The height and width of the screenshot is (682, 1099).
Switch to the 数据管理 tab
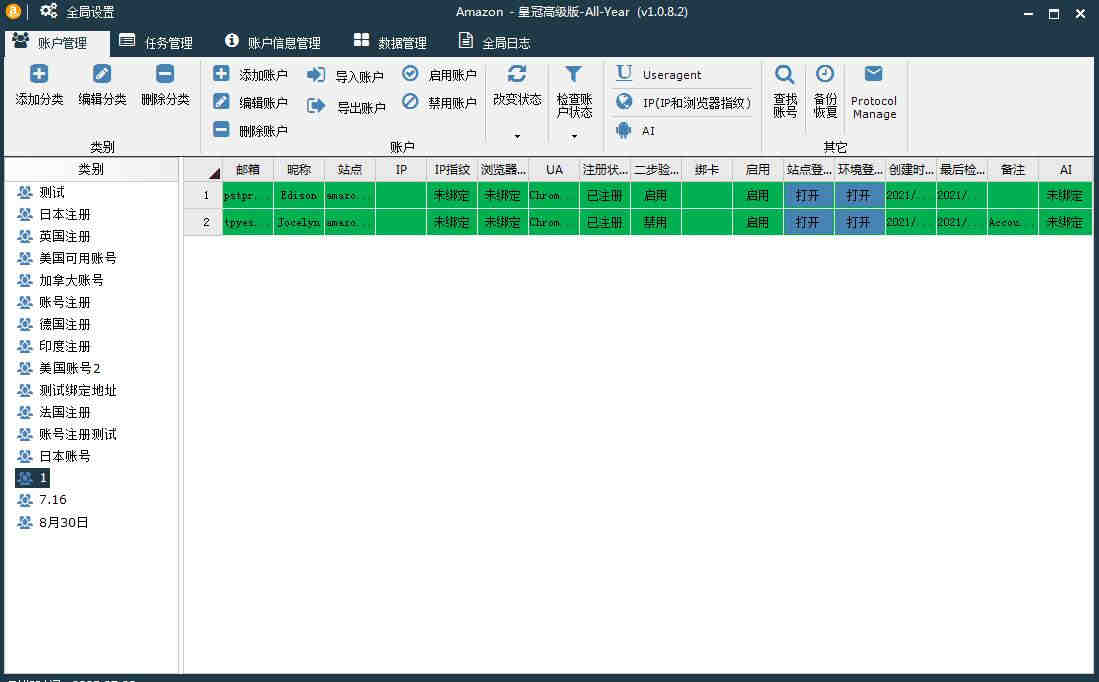tap(390, 43)
